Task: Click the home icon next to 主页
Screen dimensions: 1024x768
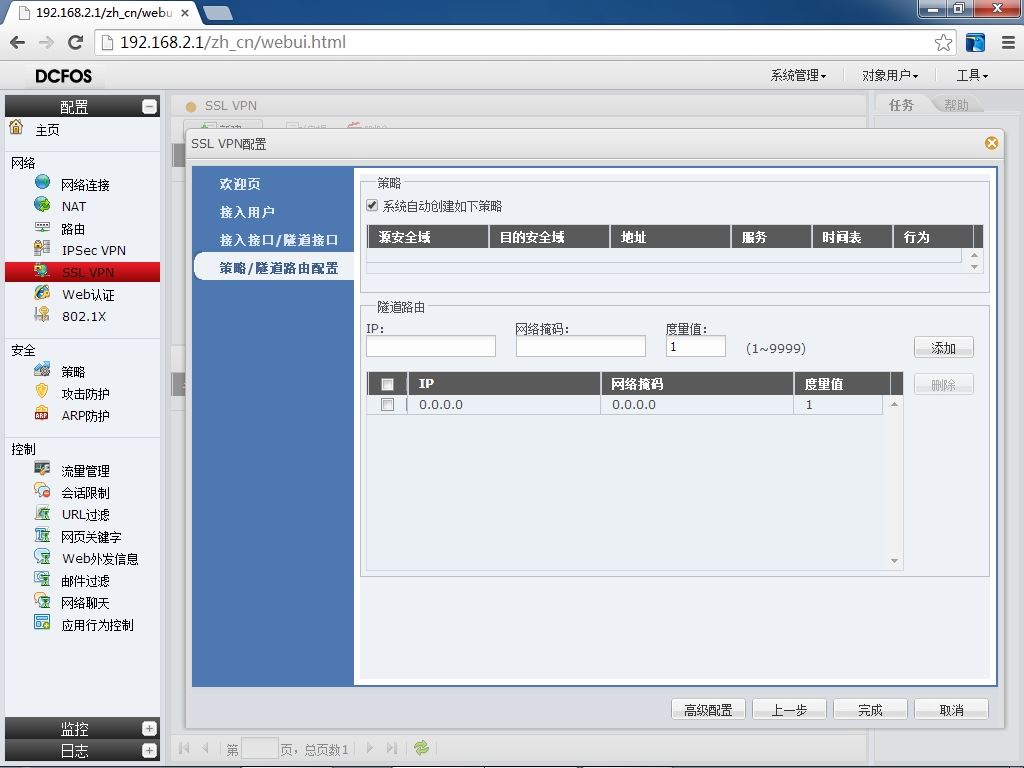Action: pyautogui.click(x=16, y=127)
